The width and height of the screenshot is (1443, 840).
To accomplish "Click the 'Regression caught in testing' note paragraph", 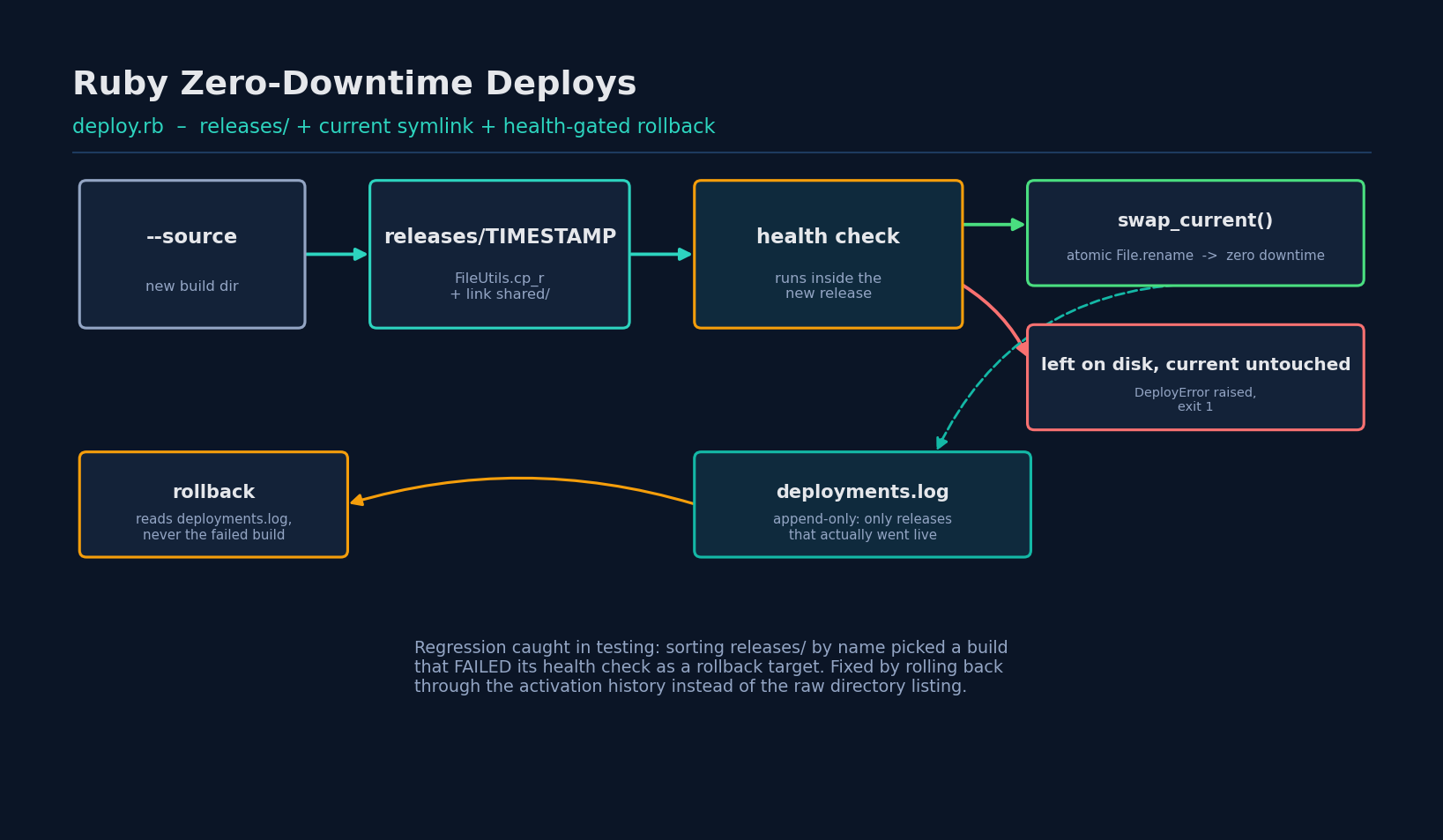I will (x=711, y=667).
